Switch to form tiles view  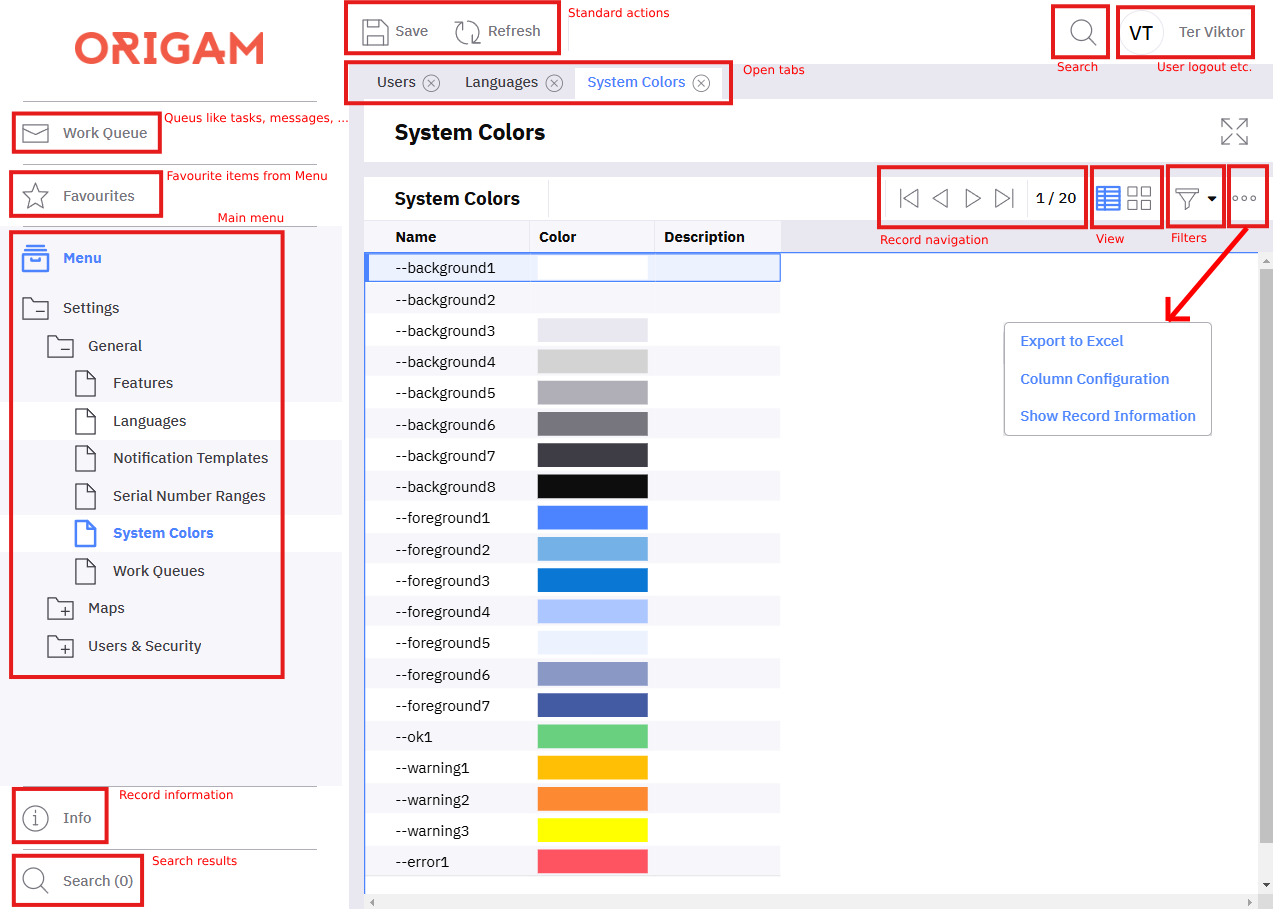1139,198
